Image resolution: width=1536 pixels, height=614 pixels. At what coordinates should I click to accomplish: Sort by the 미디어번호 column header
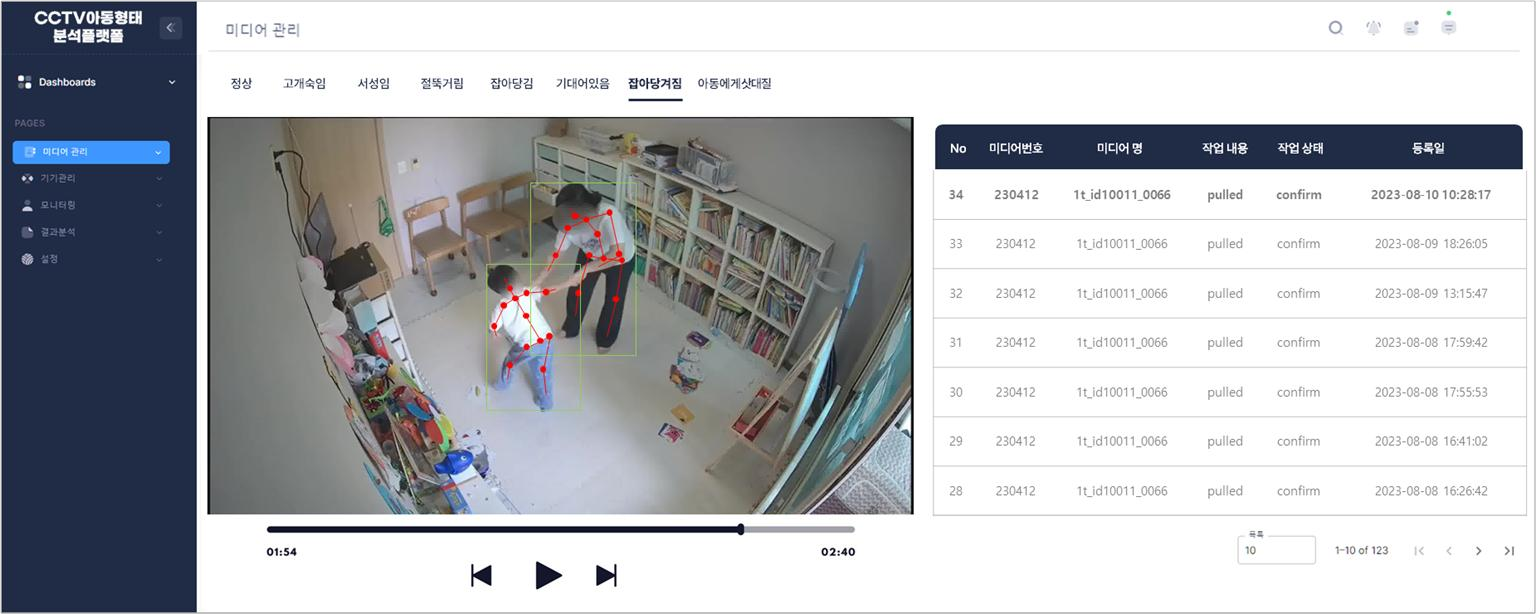click(x=1016, y=148)
